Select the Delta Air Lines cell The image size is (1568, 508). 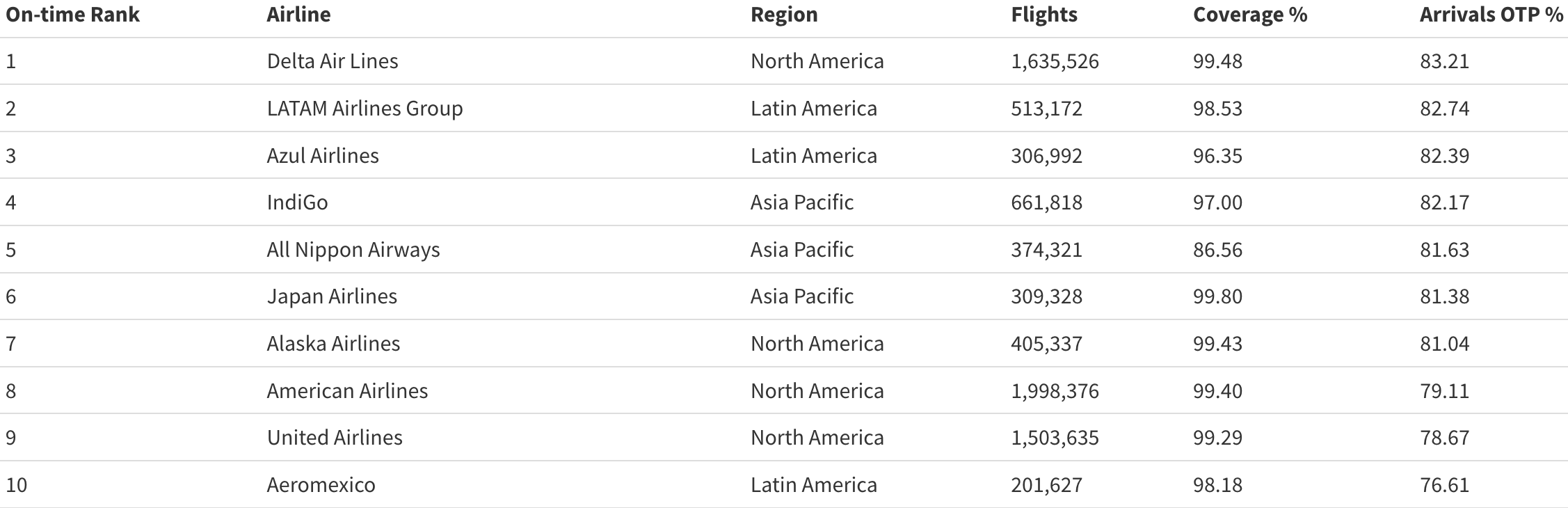point(333,61)
